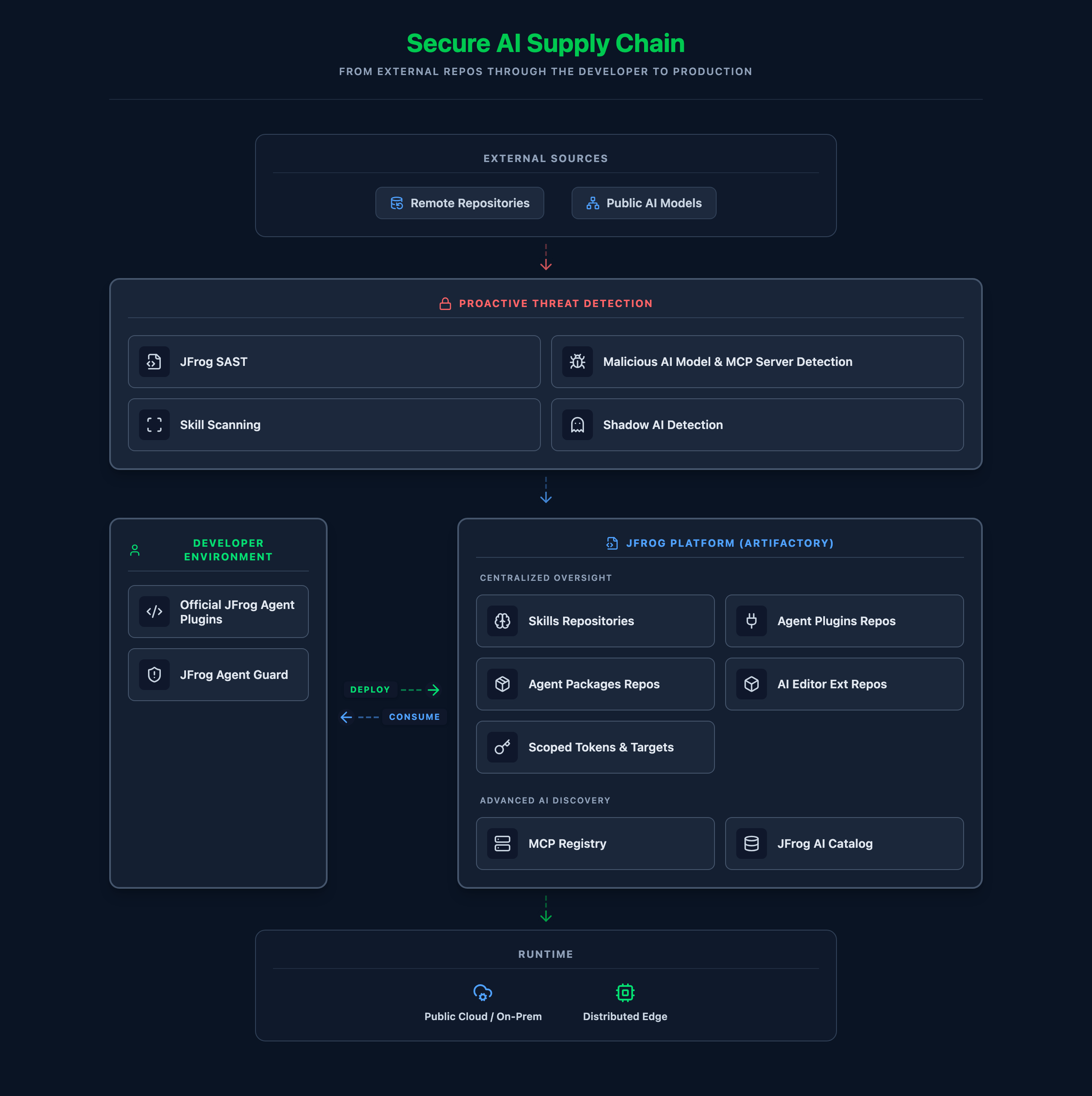Viewport: 1092px width, 1096px height.
Task: Select the Public AI Models chip
Action: (x=644, y=203)
